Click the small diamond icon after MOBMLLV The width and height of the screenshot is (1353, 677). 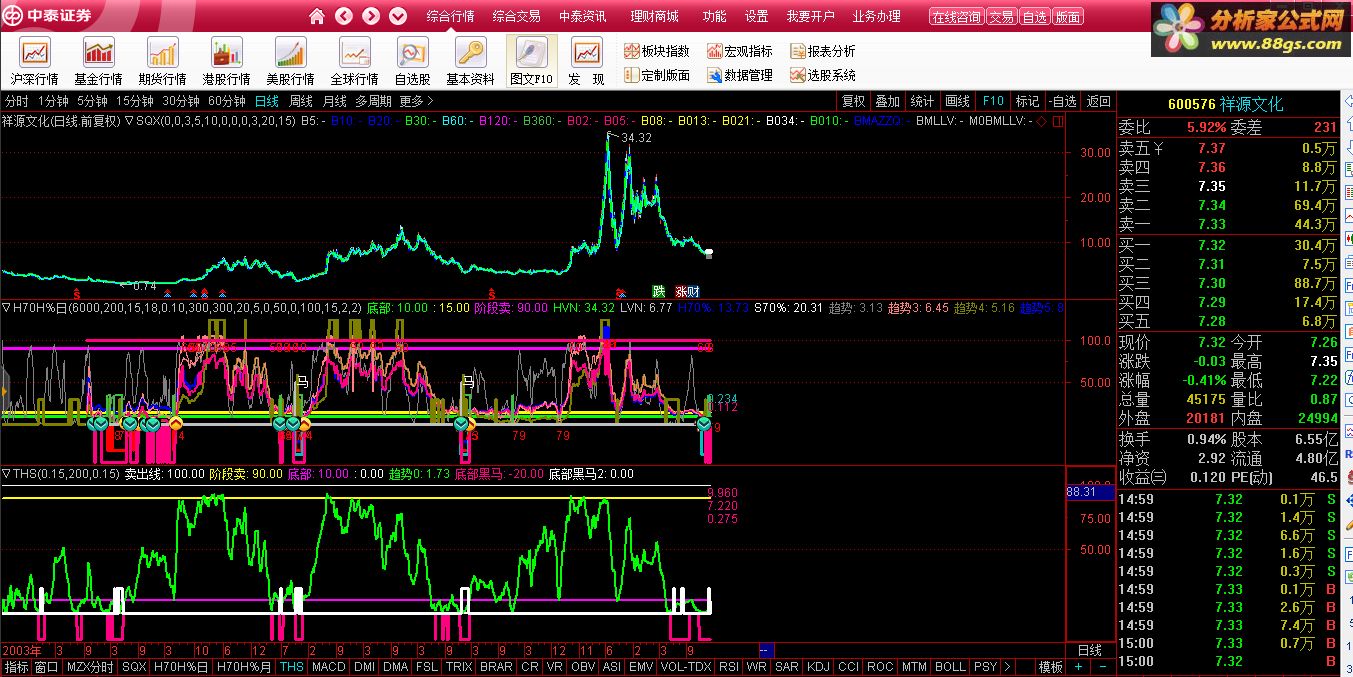[1041, 121]
